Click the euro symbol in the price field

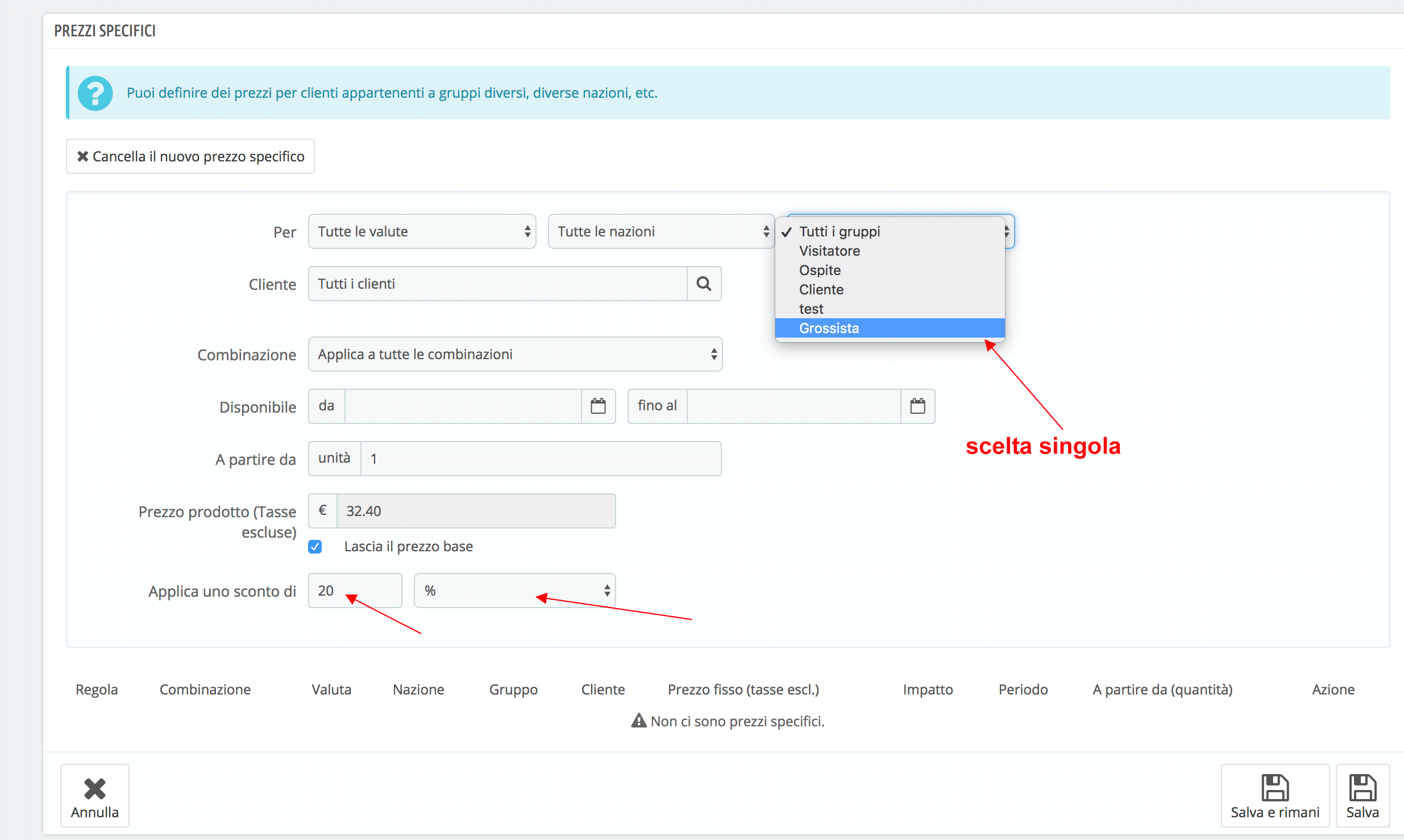tap(323, 511)
